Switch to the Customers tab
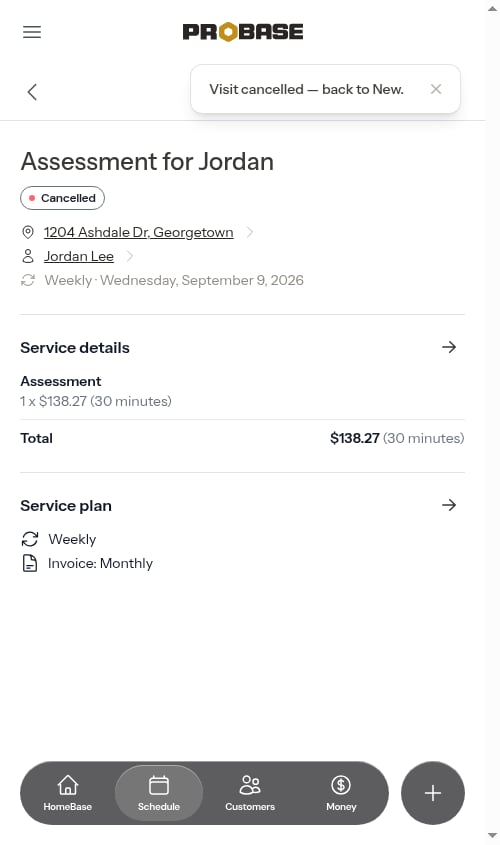 point(250,793)
